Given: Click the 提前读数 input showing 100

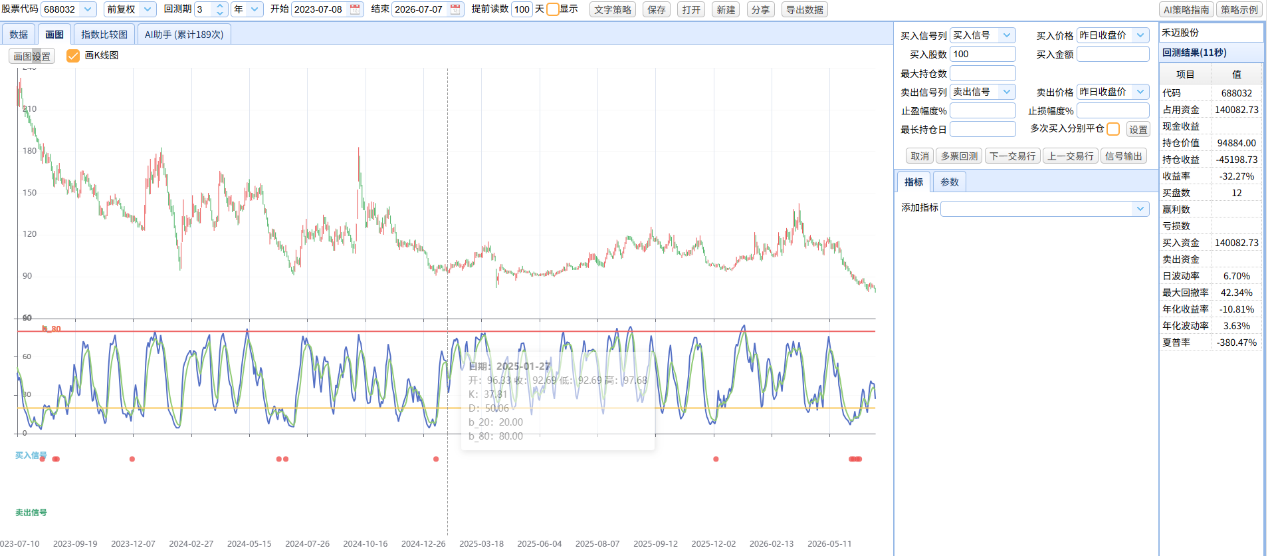Looking at the screenshot, I should click(x=521, y=9).
